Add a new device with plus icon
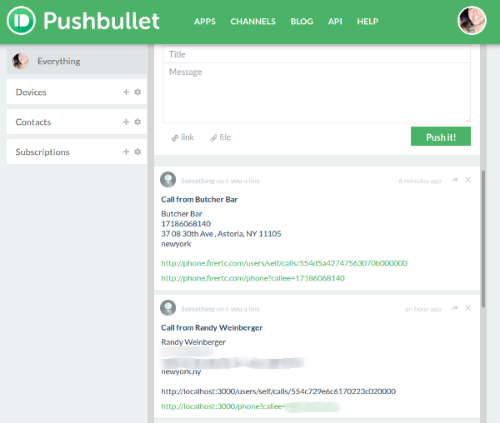This screenshot has width=500, height=423. coord(126,92)
